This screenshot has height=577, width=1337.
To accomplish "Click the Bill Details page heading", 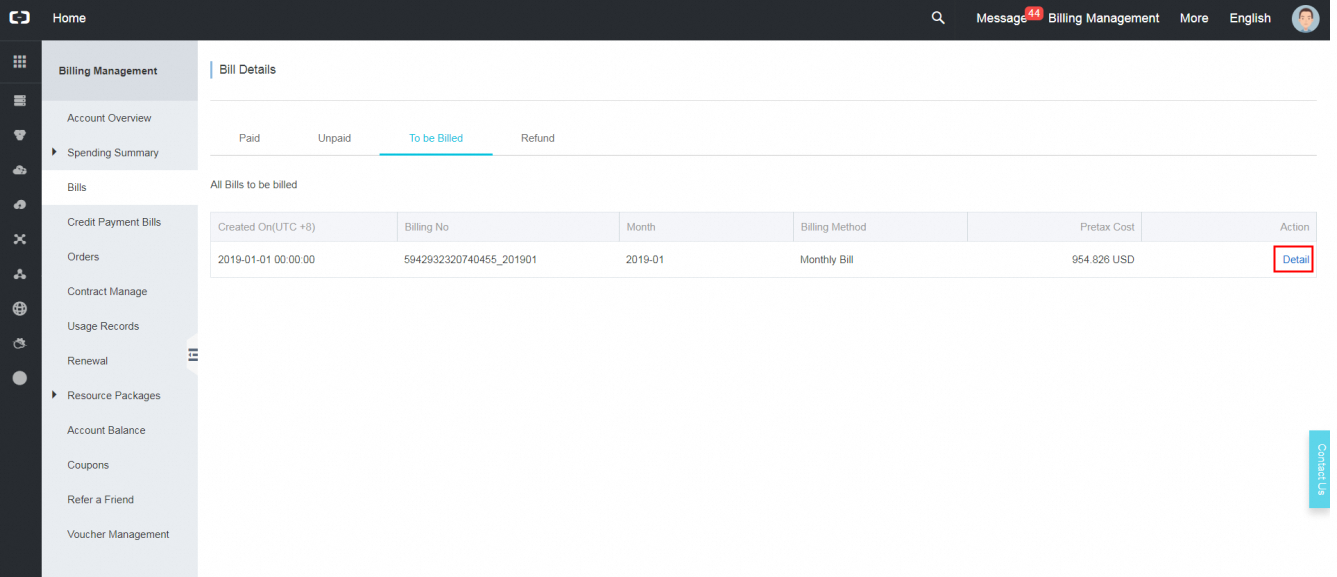I will point(247,70).
